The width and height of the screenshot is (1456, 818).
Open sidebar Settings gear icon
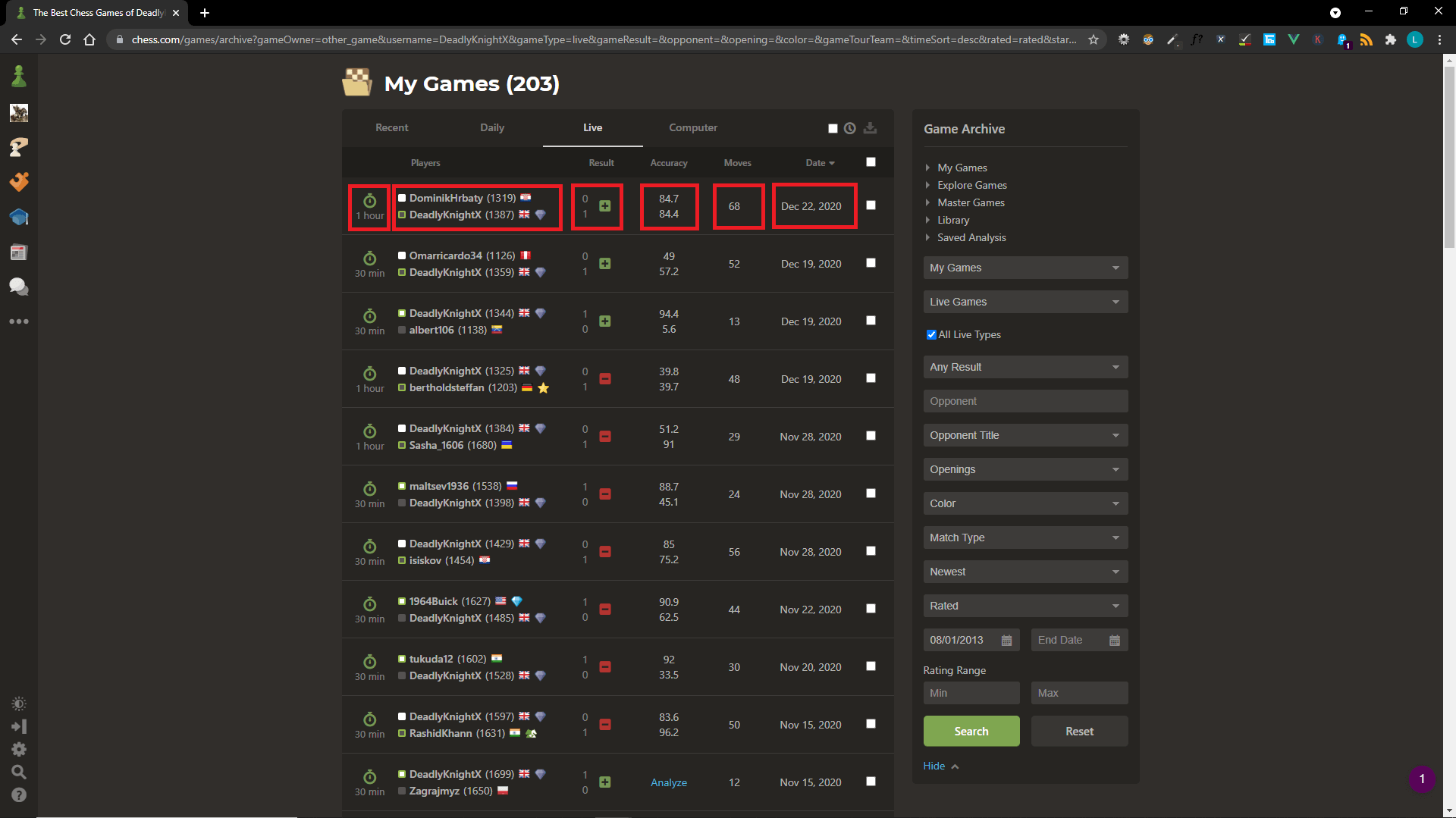coord(19,749)
